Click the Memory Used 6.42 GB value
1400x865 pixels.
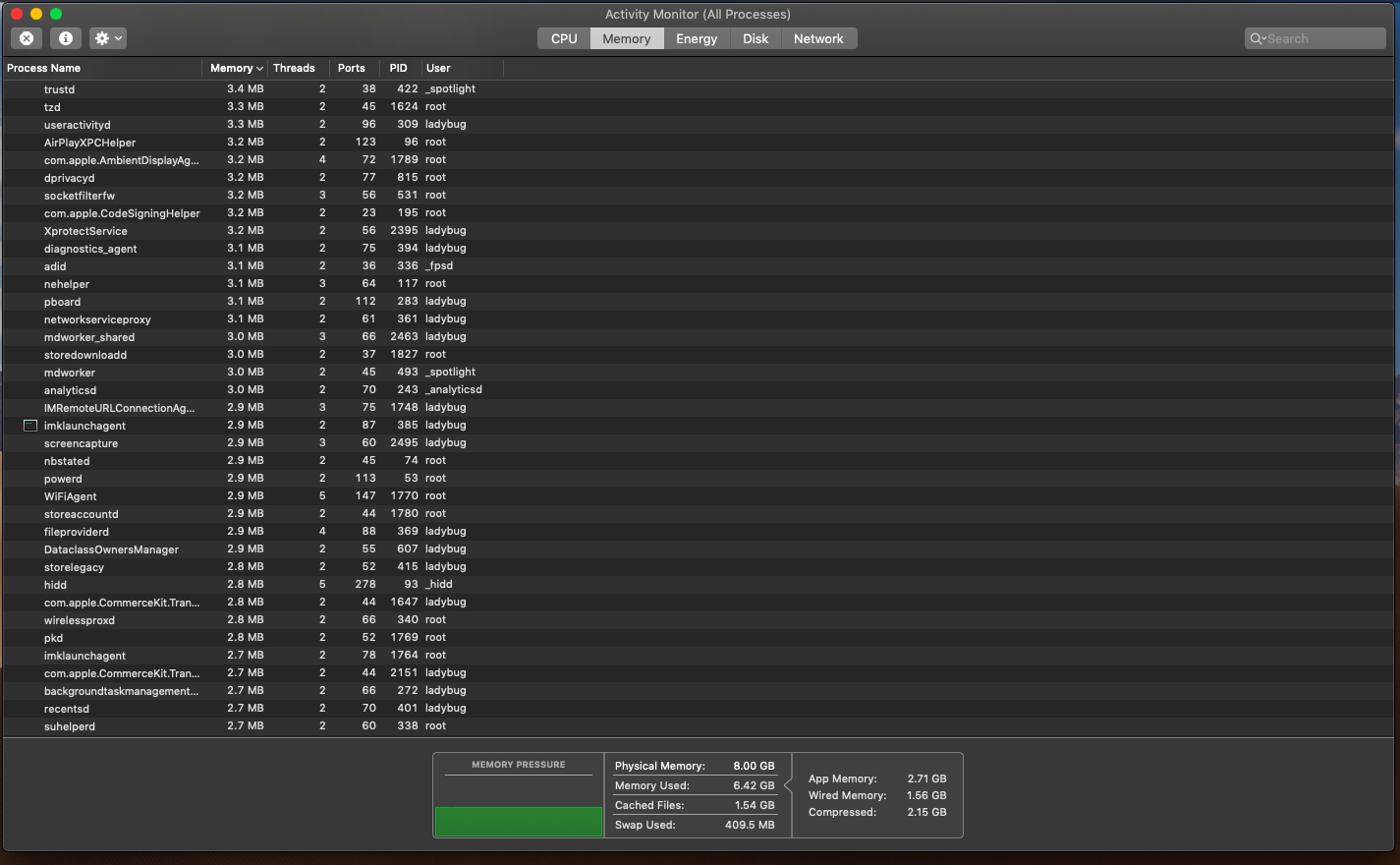(x=754, y=785)
